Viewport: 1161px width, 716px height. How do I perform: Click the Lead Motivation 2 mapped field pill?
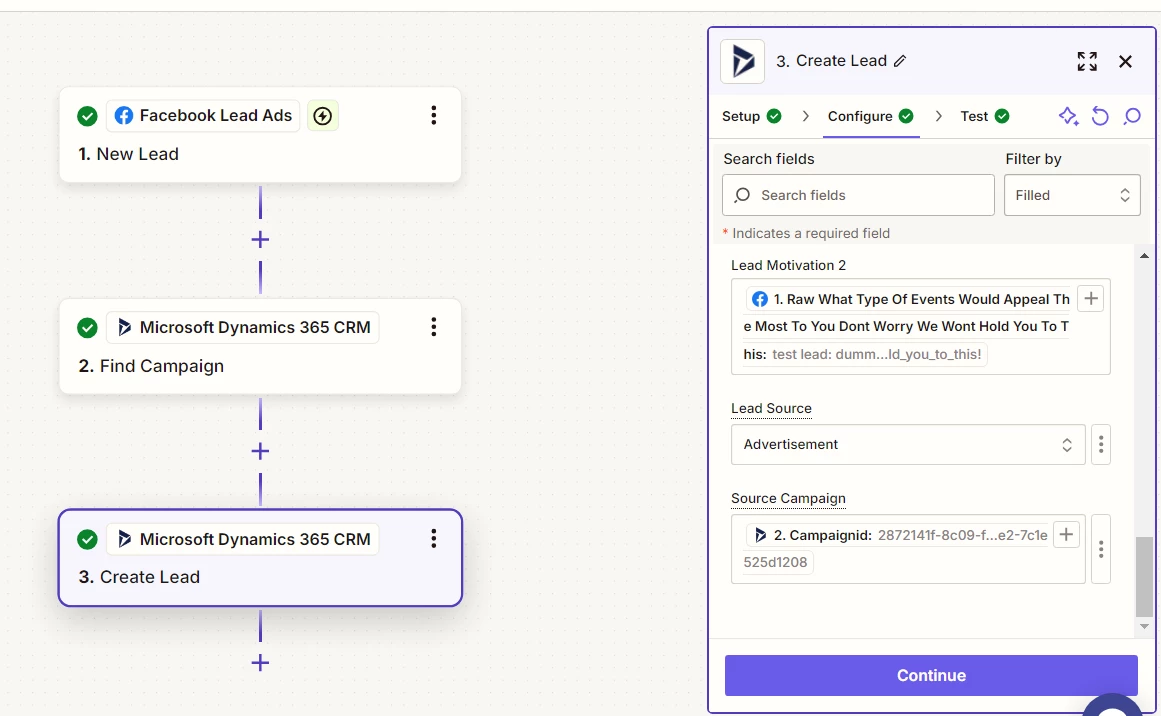tap(906, 327)
